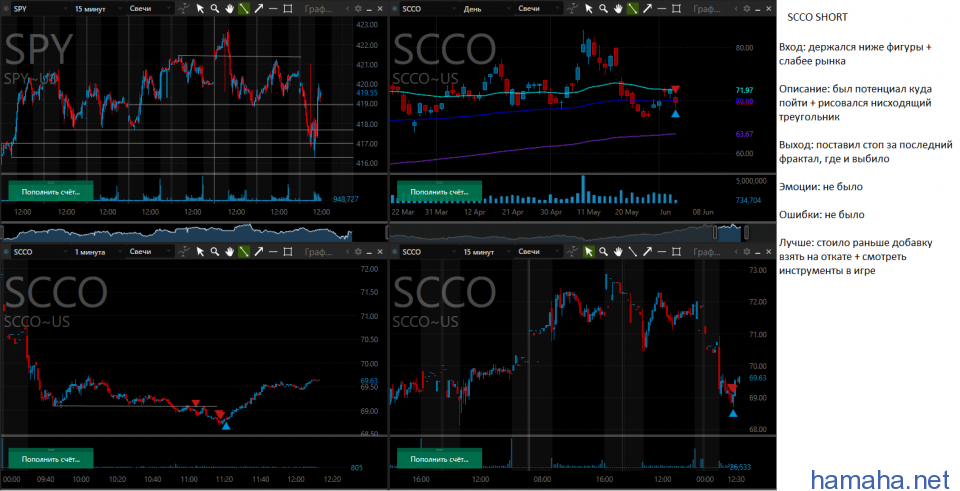Select hand pan tool in SCCO 1-minute chart

pos(230,251)
